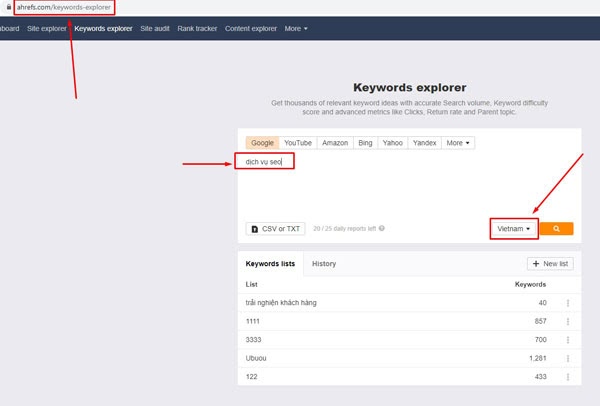The height and width of the screenshot is (406, 600).
Task: Open three-dot menu for list 122
Action: point(568,377)
